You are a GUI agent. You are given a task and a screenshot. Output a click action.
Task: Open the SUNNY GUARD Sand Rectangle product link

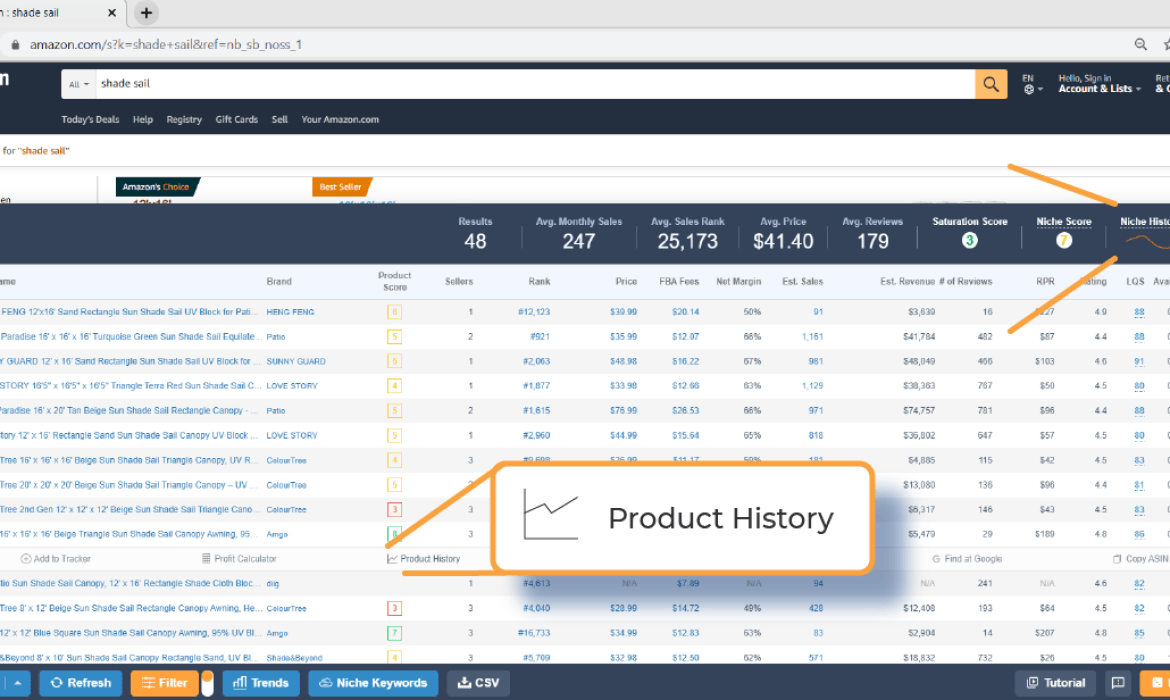tap(128, 361)
